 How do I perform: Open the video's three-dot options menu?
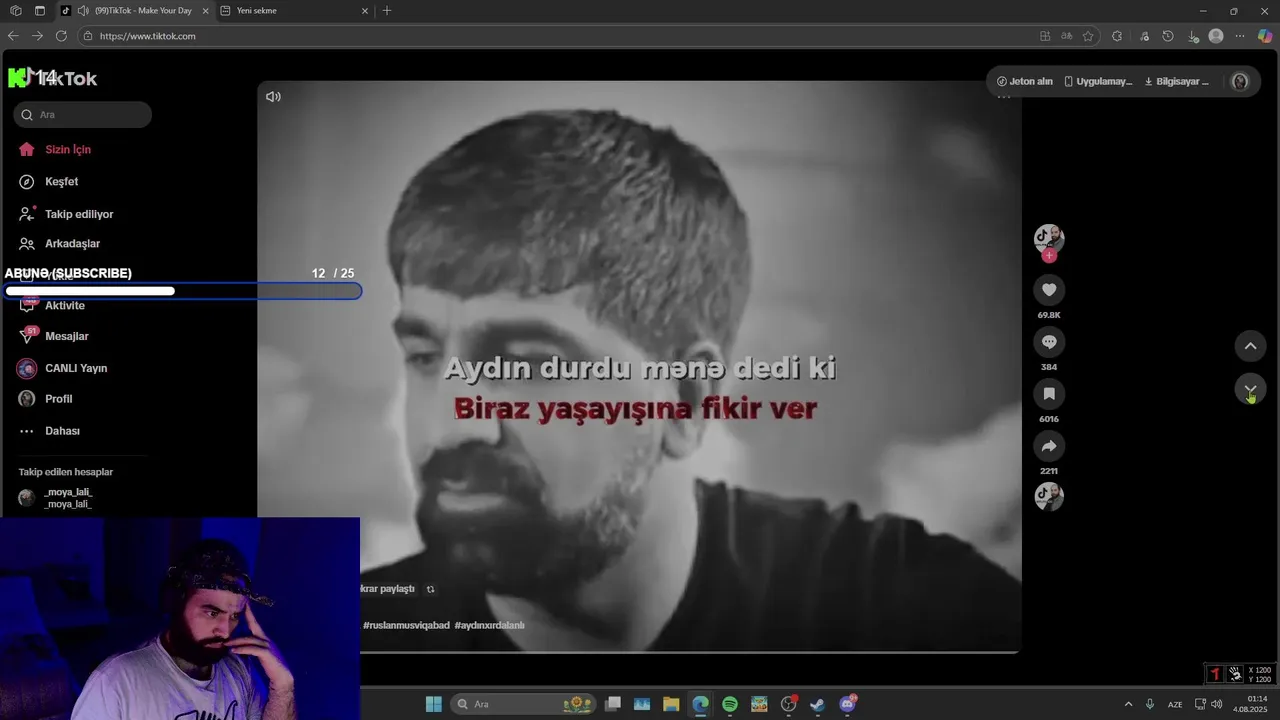1004,97
